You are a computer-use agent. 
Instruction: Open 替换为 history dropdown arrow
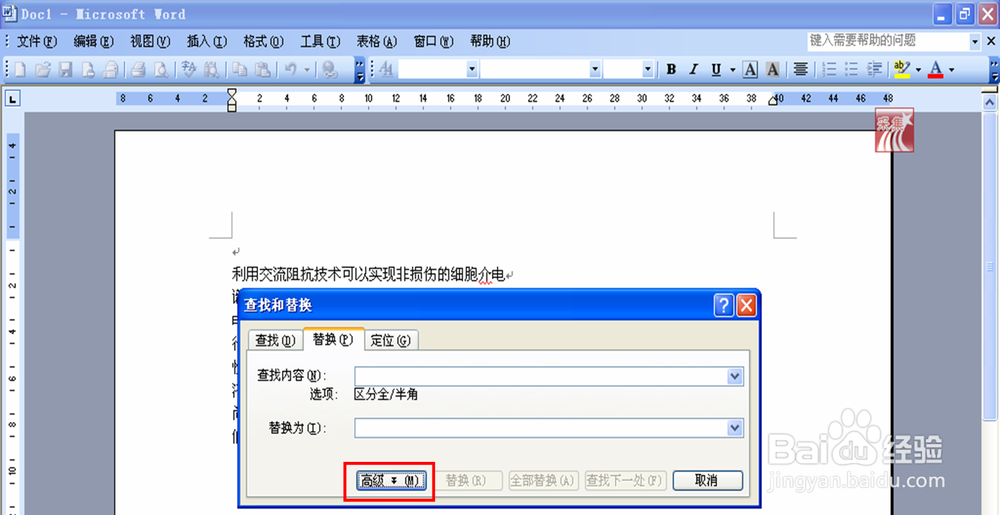click(735, 428)
